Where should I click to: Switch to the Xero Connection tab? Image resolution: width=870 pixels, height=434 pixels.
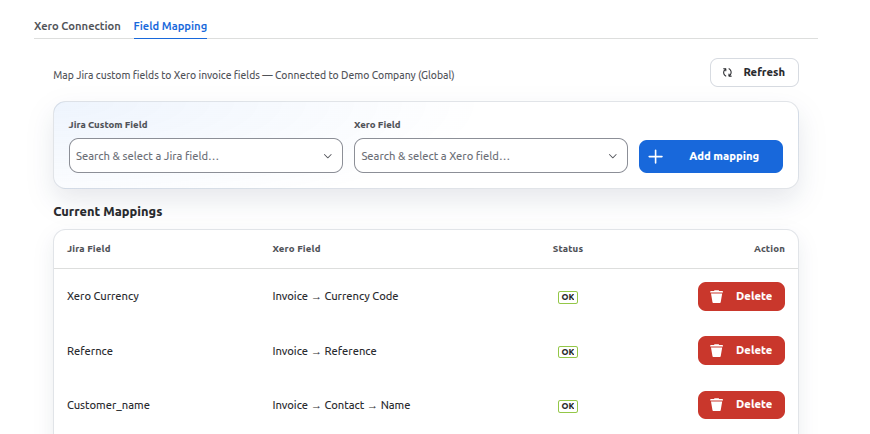[77, 26]
